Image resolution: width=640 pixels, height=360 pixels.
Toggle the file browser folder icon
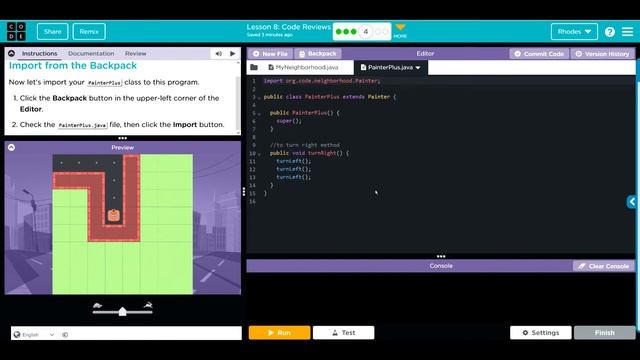coord(254,67)
